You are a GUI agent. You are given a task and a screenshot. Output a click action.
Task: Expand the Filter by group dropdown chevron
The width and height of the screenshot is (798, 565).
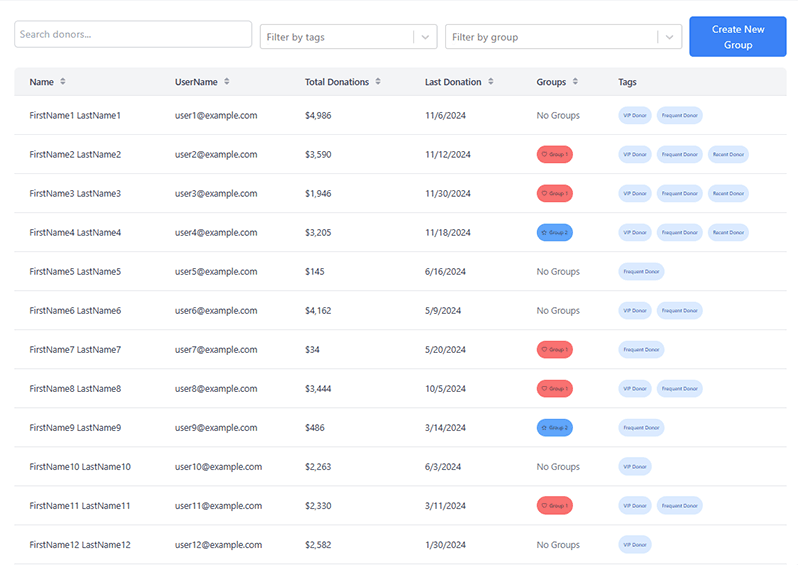point(669,37)
